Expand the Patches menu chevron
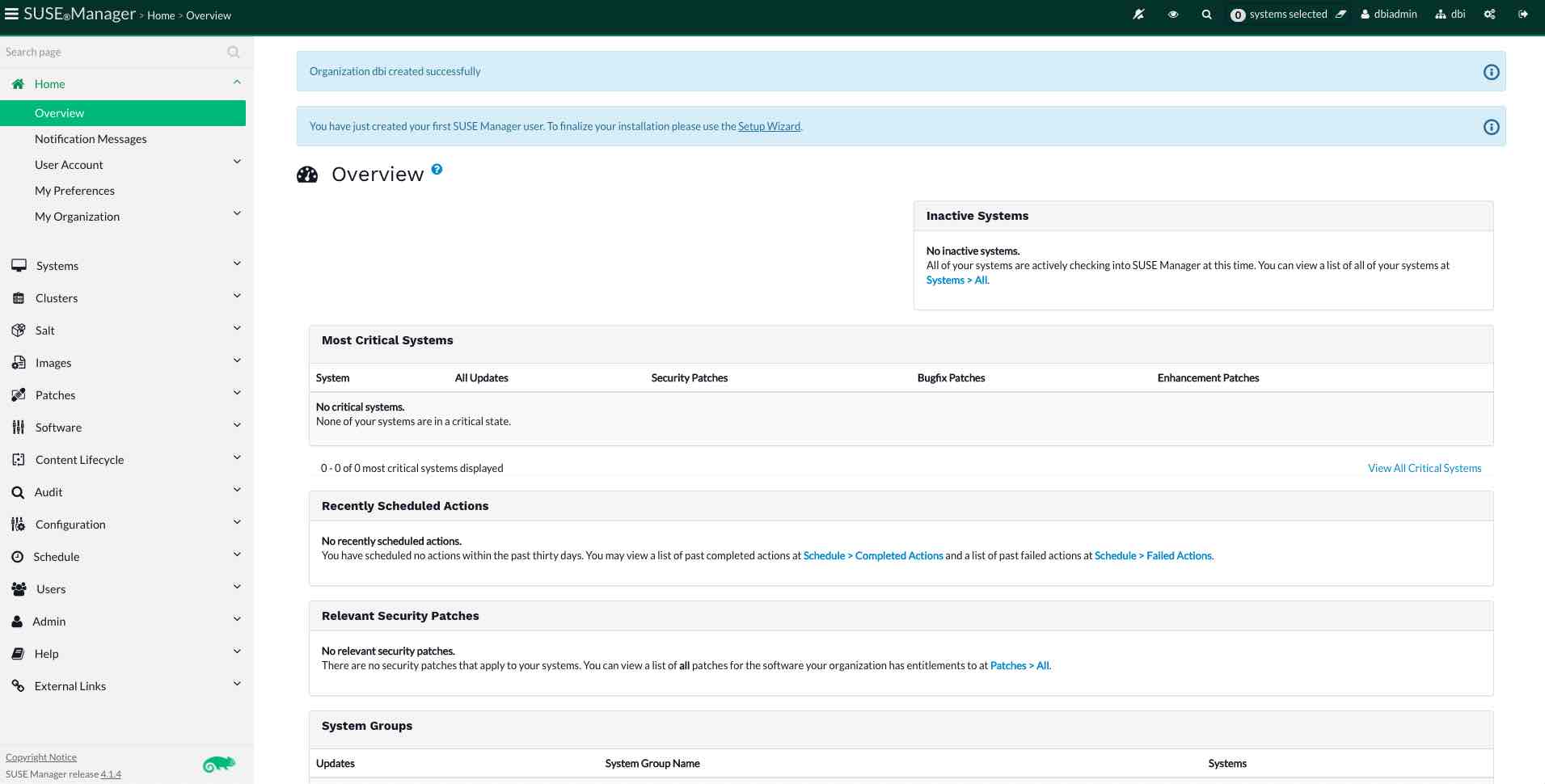Screen dimensions: 1545x784 pyautogui.click(x=237, y=393)
